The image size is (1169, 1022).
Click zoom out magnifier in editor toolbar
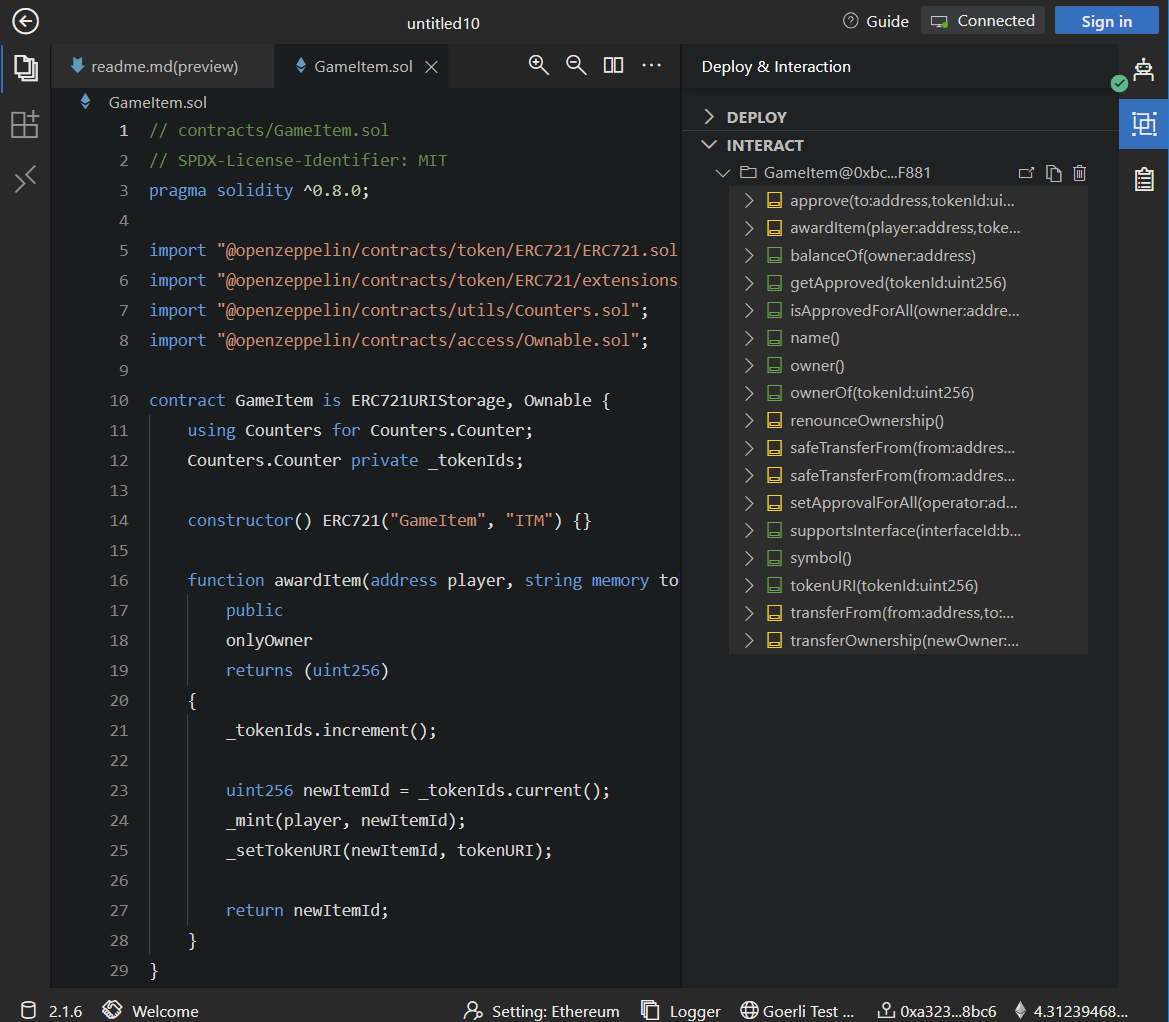tap(576, 65)
